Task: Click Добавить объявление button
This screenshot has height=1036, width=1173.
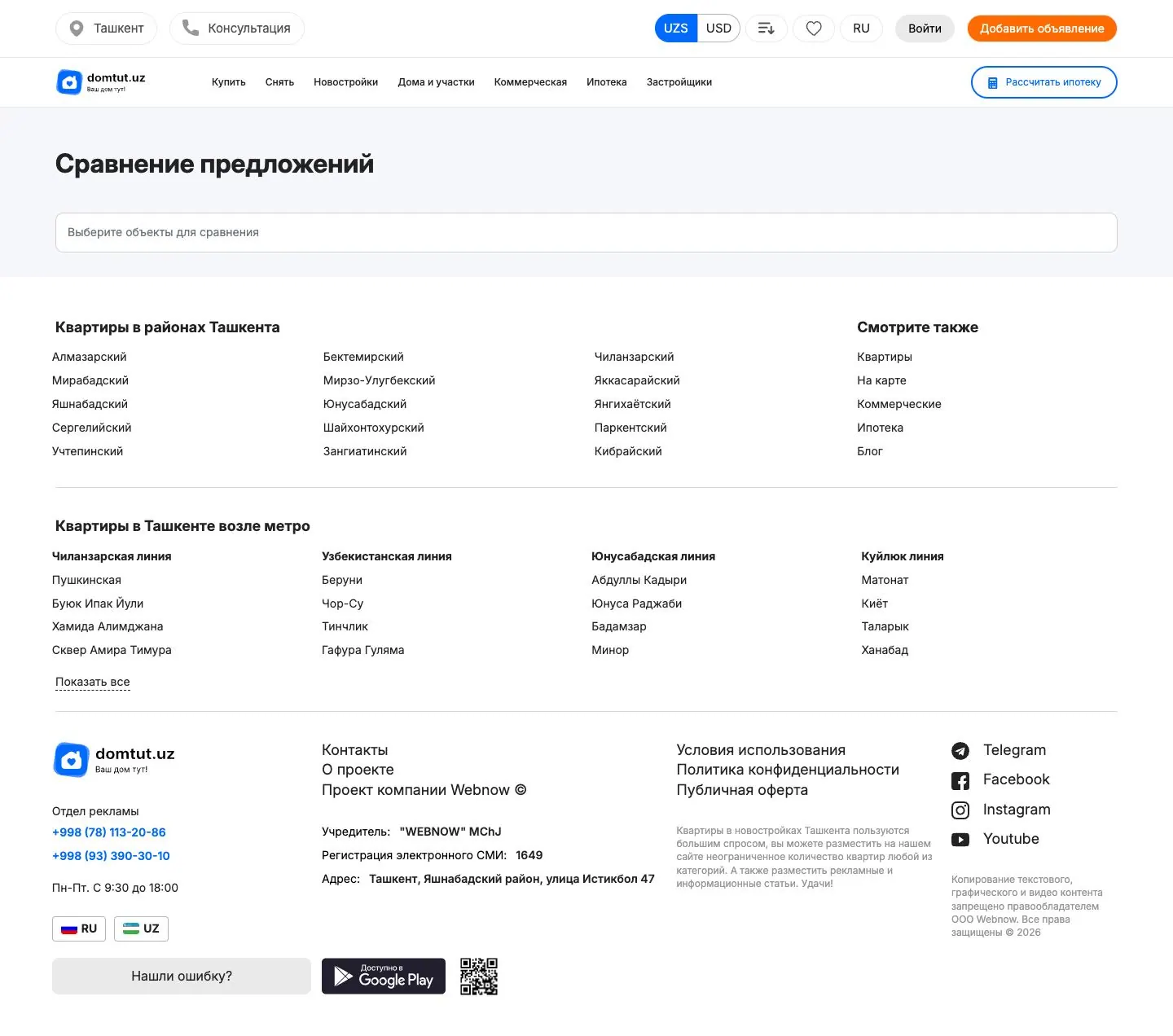Action: pos(1042,29)
